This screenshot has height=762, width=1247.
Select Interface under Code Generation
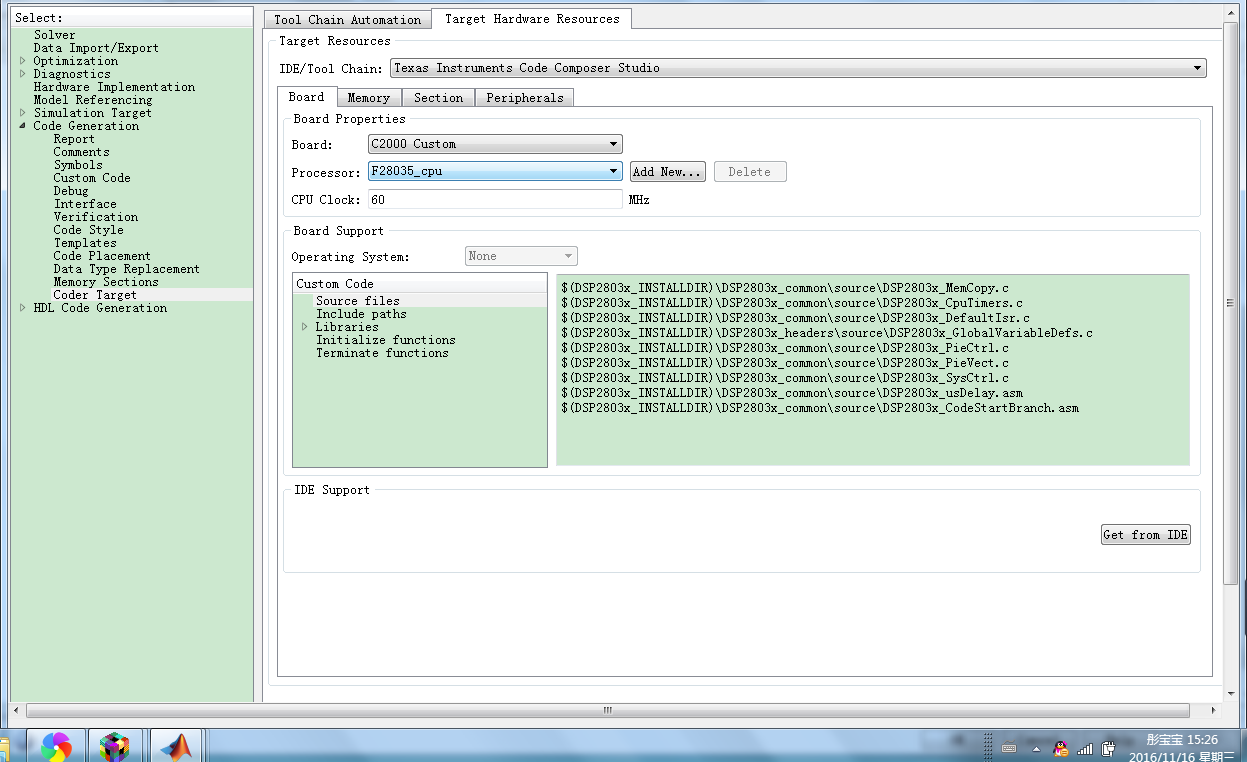point(85,204)
